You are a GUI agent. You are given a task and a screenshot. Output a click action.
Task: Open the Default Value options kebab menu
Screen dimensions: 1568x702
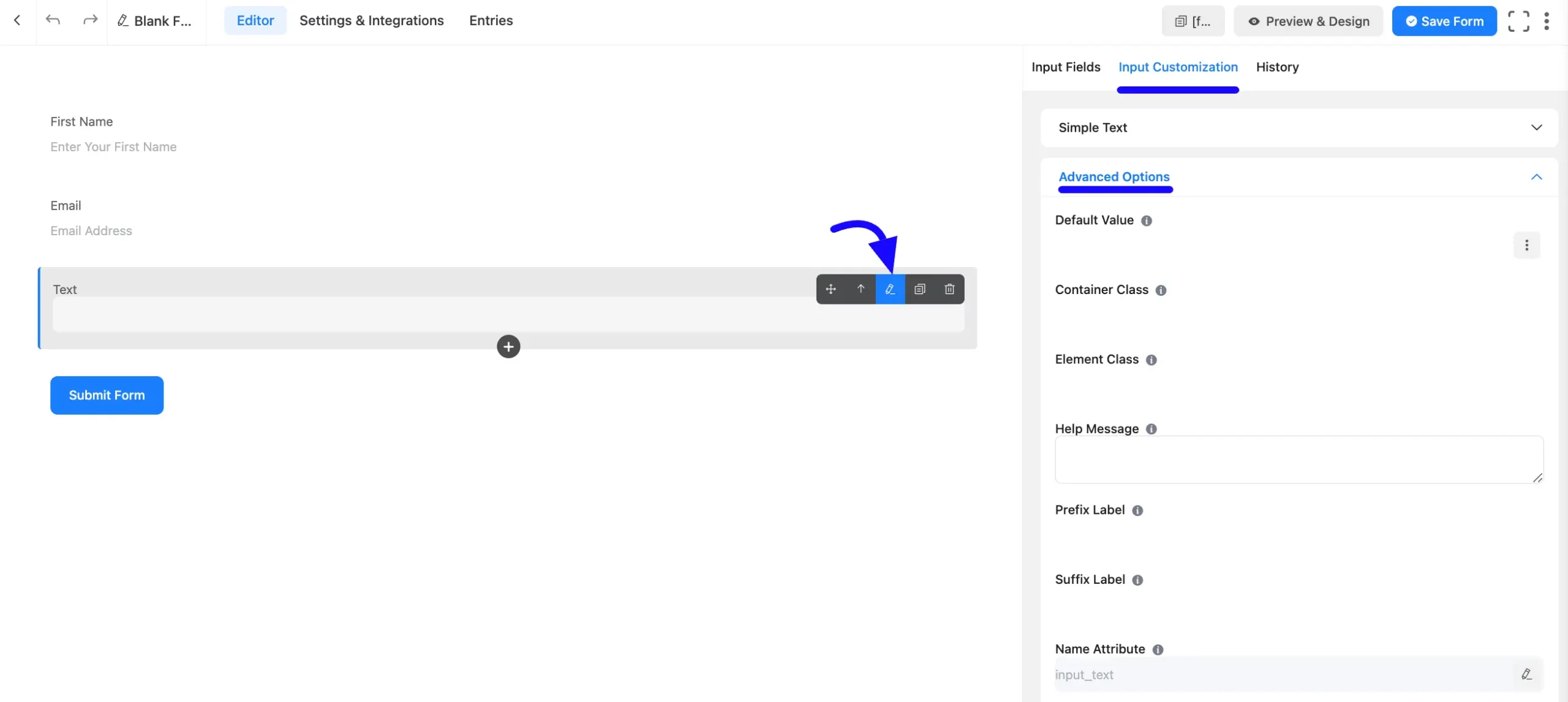point(1526,244)
